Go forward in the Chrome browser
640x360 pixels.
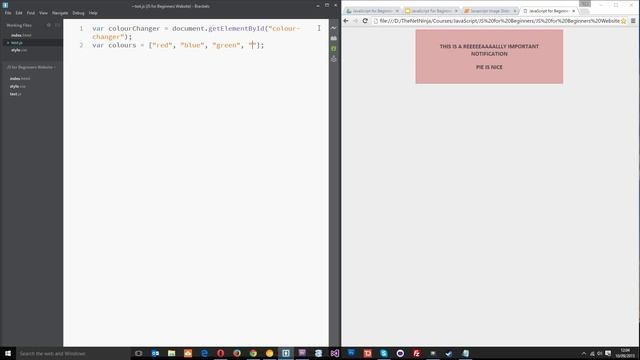pyautogui.click(x=356, y=21)
